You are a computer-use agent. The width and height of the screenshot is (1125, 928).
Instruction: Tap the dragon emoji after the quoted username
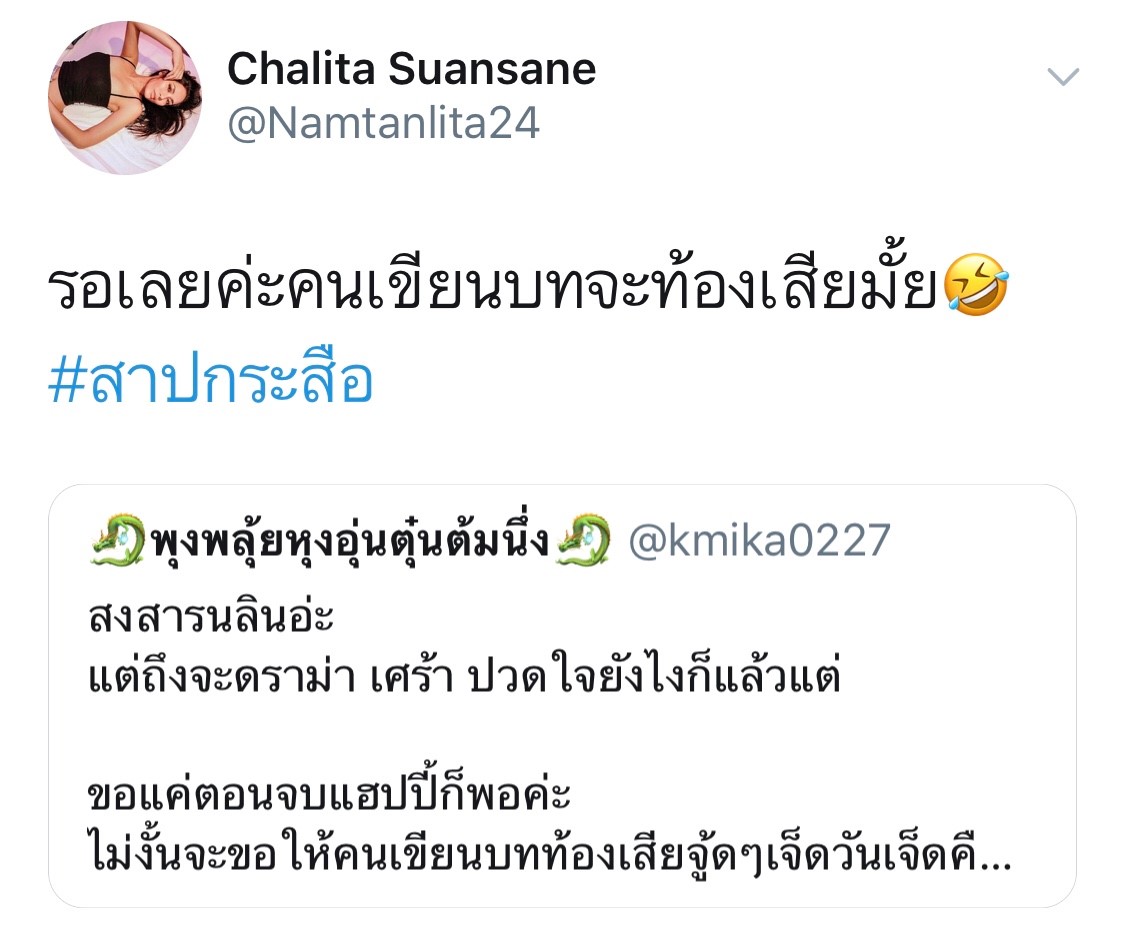(584, 540)
